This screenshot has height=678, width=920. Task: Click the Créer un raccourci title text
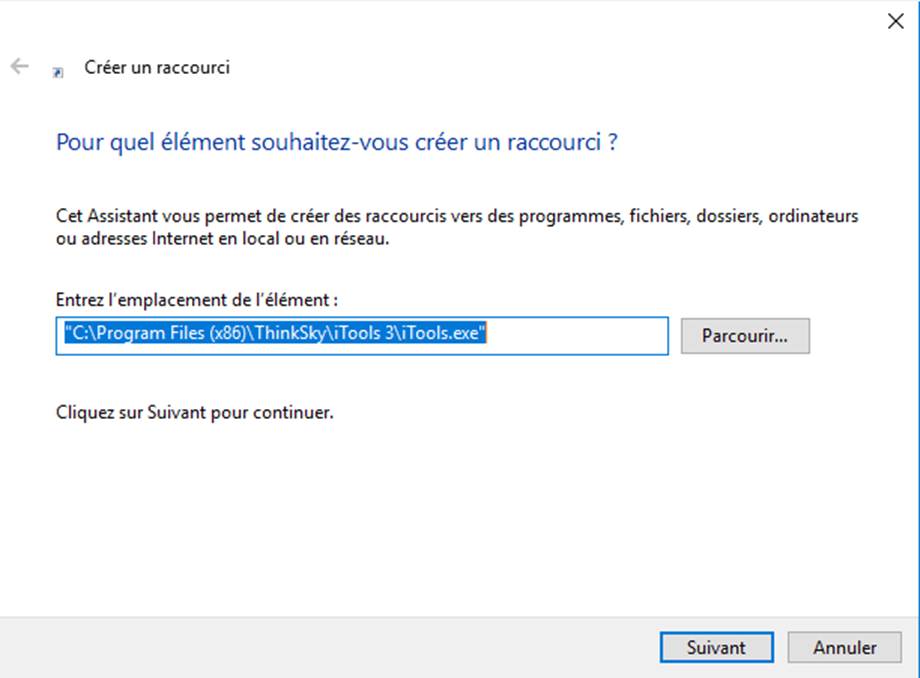[157, 67]
